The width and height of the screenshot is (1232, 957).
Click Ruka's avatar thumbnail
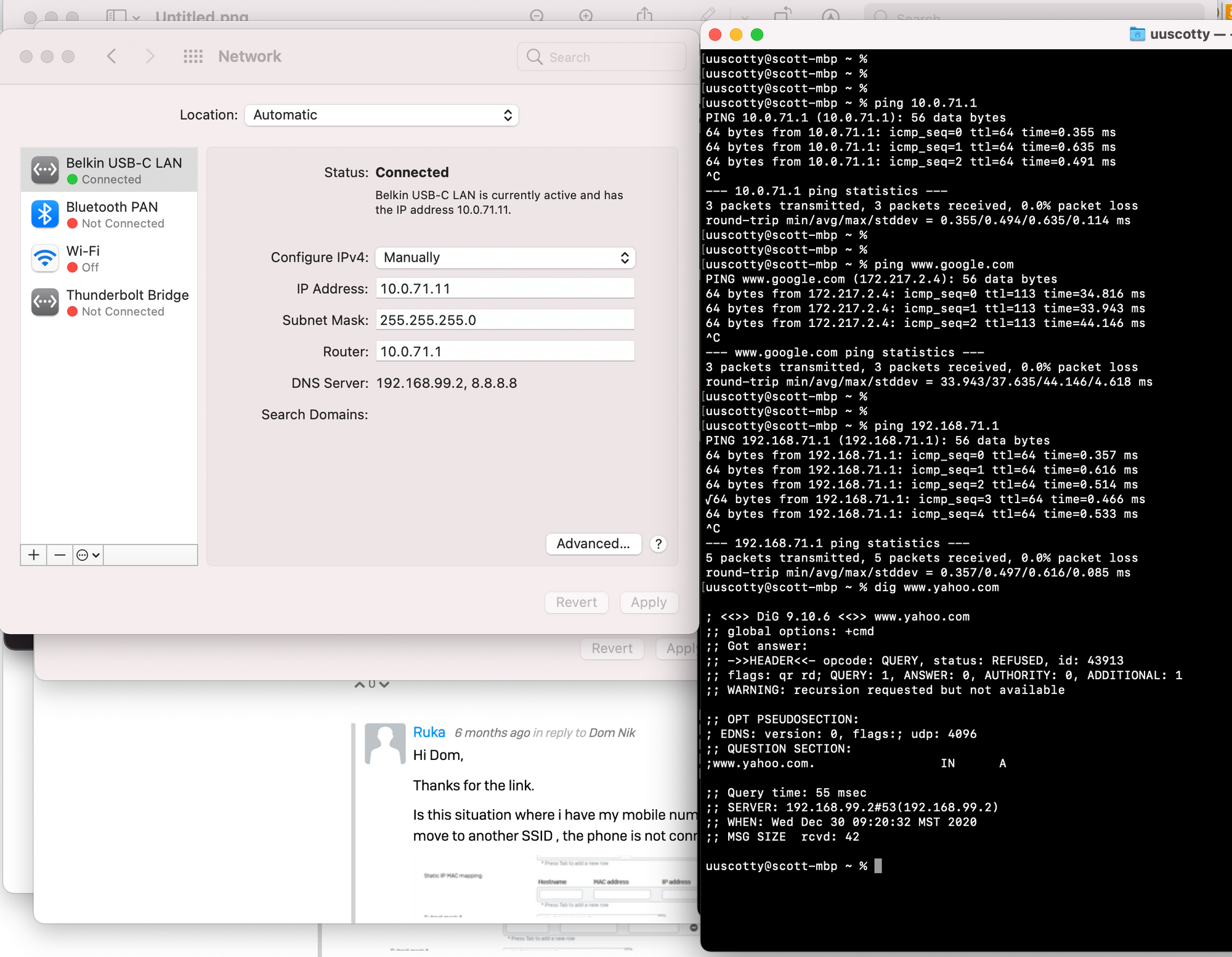pos(385,743)
